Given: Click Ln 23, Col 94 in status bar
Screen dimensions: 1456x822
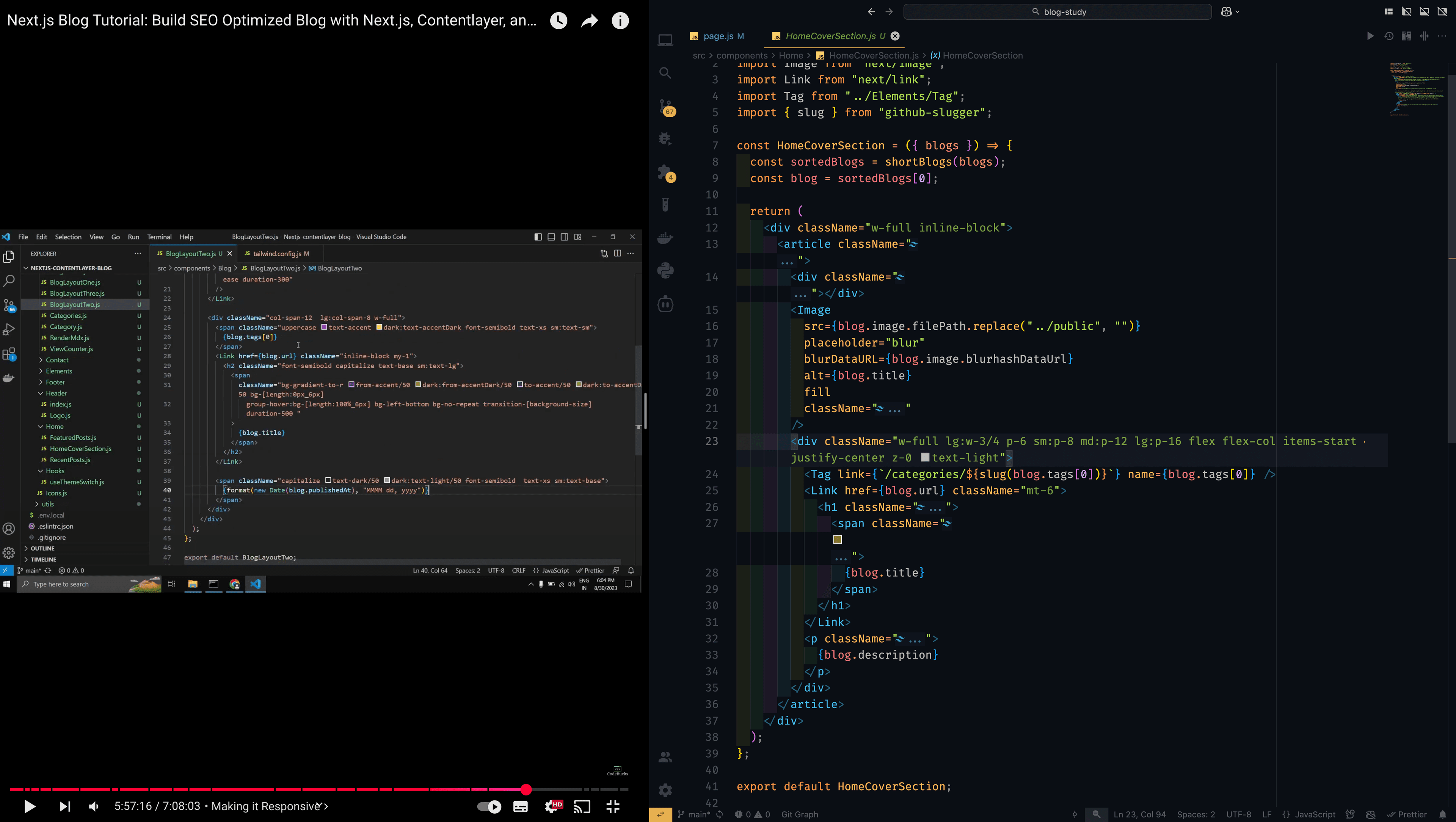Looking at the screenshot, I should [x=1139, y=815].
